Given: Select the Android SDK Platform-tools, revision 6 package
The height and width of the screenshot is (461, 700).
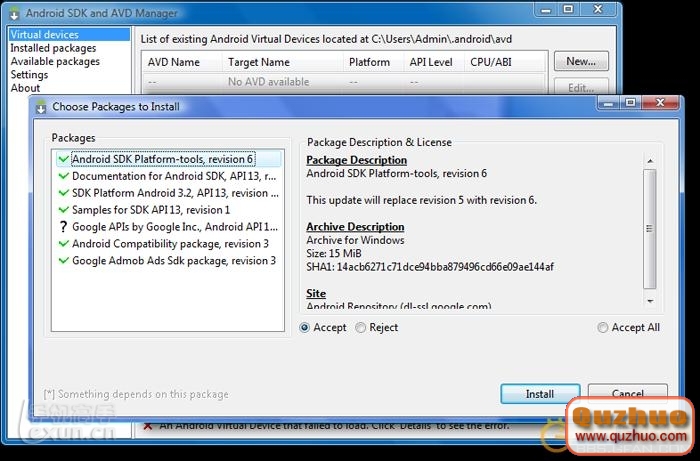Looking at the screenshot, I should pos(169,159).
